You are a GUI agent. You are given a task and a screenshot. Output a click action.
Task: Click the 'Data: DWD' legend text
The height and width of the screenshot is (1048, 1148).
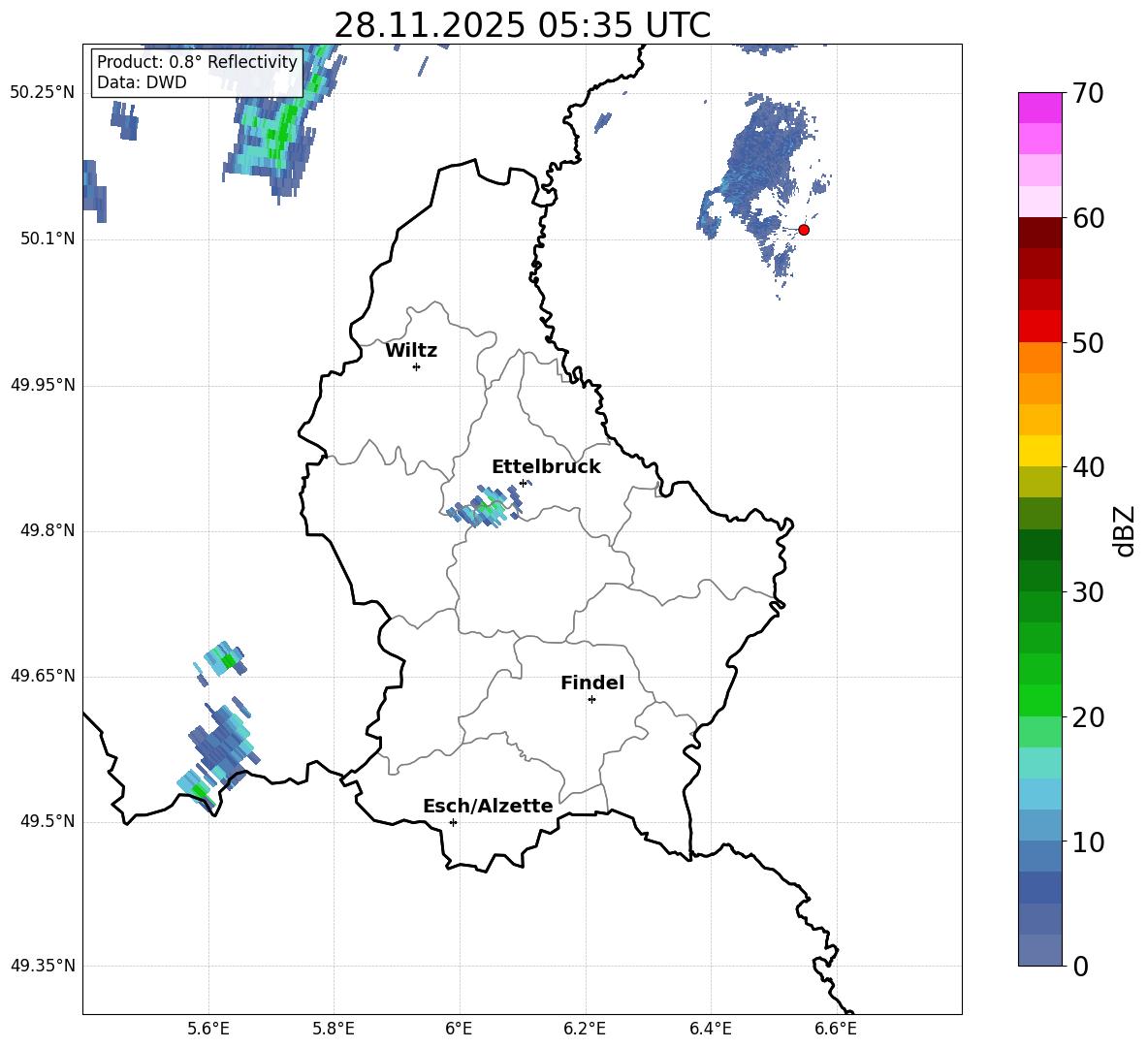pos(142,82)
